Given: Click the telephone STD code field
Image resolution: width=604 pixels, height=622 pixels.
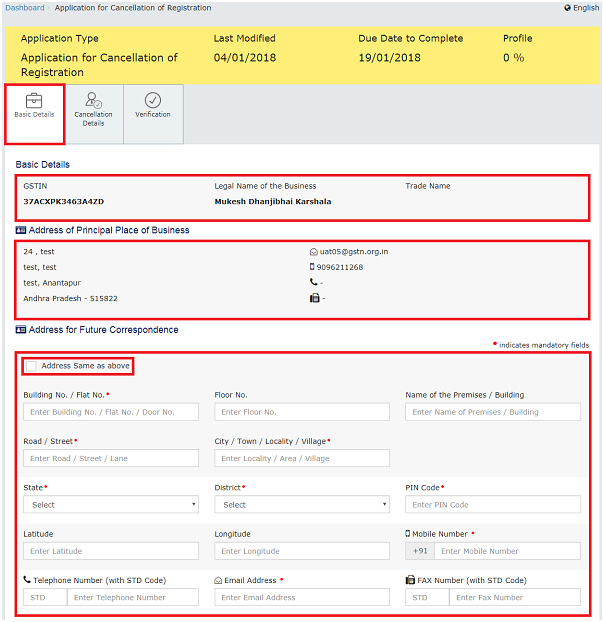Looking at the screenshot, I should [x=45, y=597].
